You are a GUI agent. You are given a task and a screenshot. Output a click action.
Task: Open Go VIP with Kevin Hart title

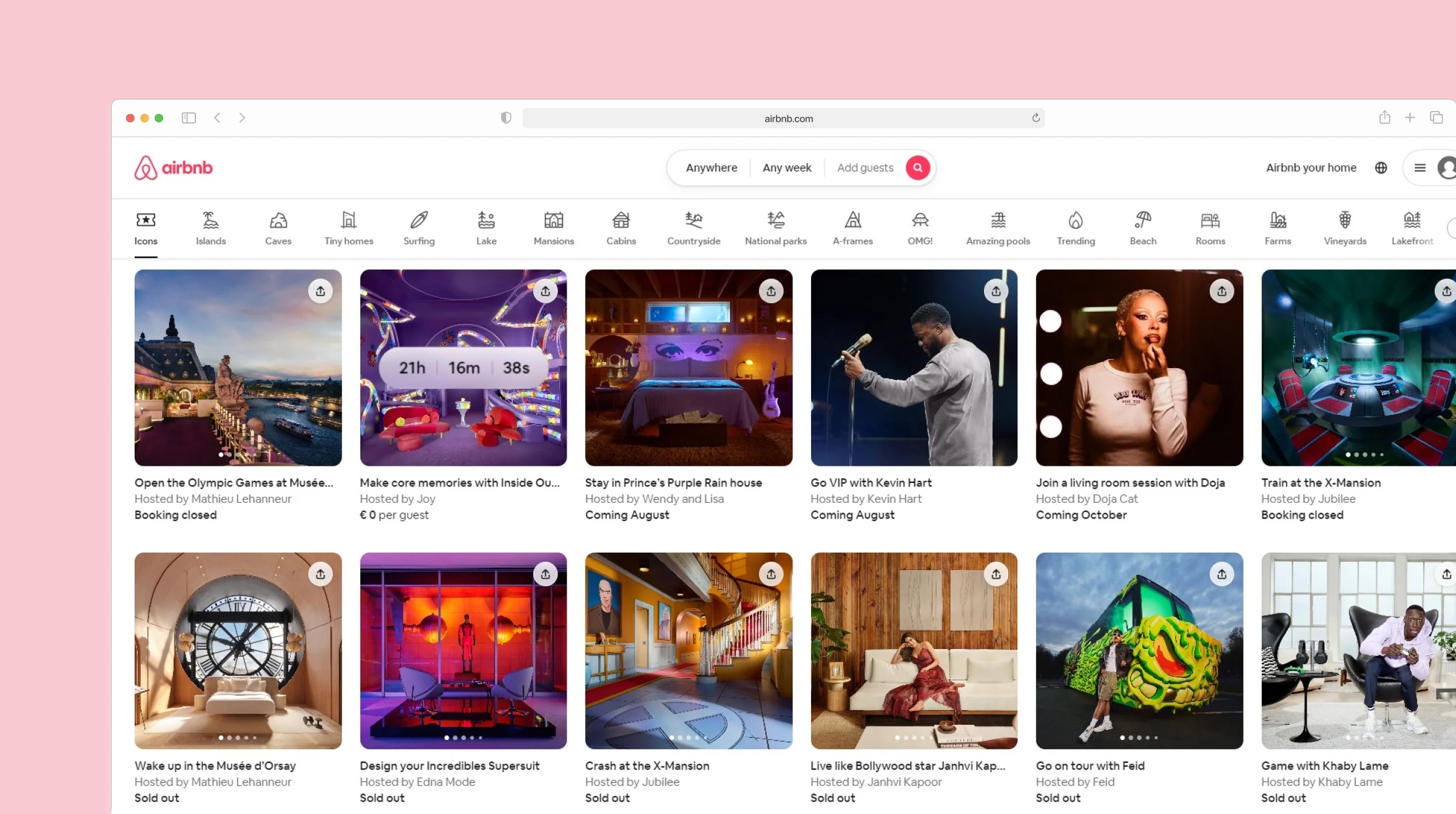[871, 483]
